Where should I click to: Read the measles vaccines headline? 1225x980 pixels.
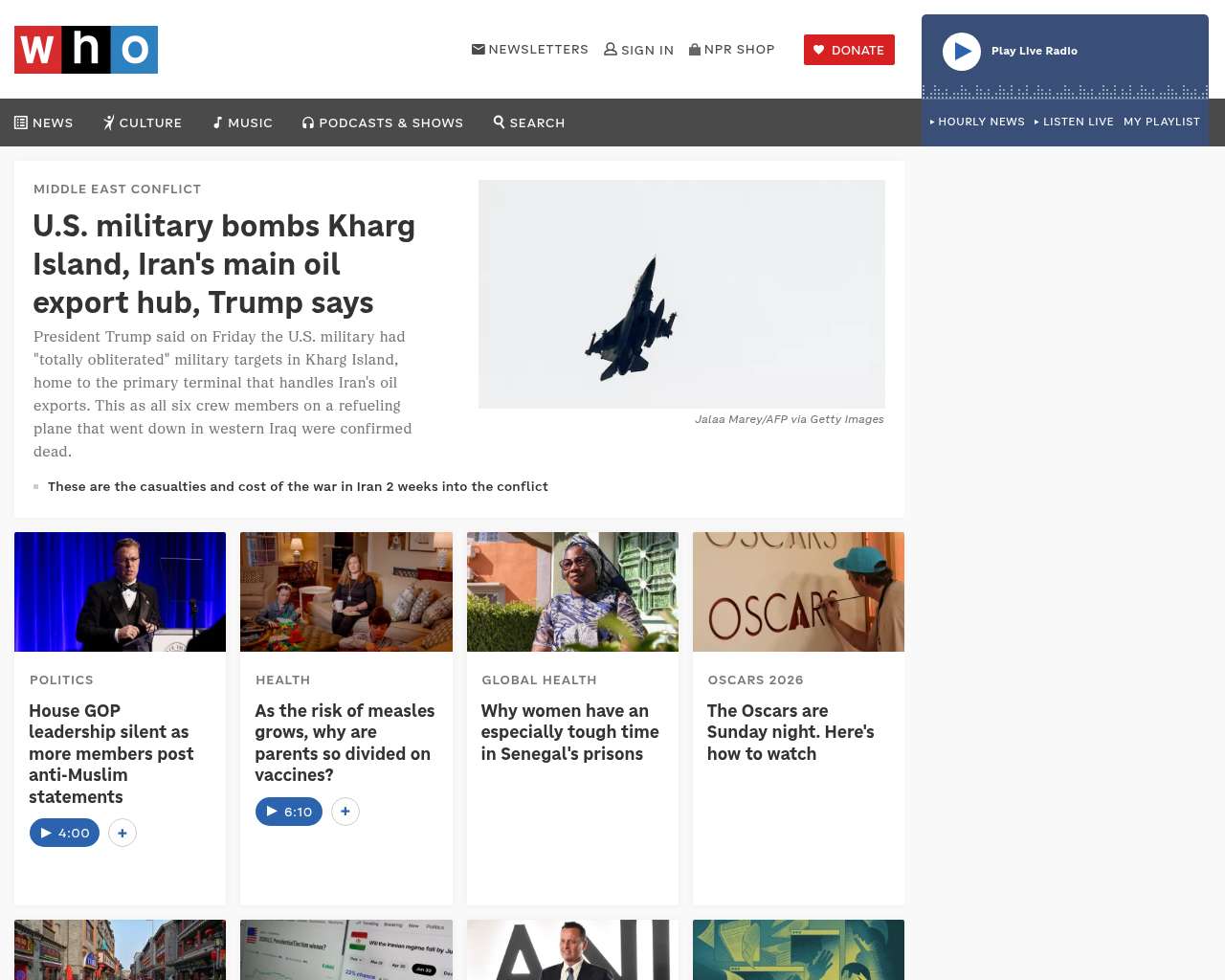point(345,743)
